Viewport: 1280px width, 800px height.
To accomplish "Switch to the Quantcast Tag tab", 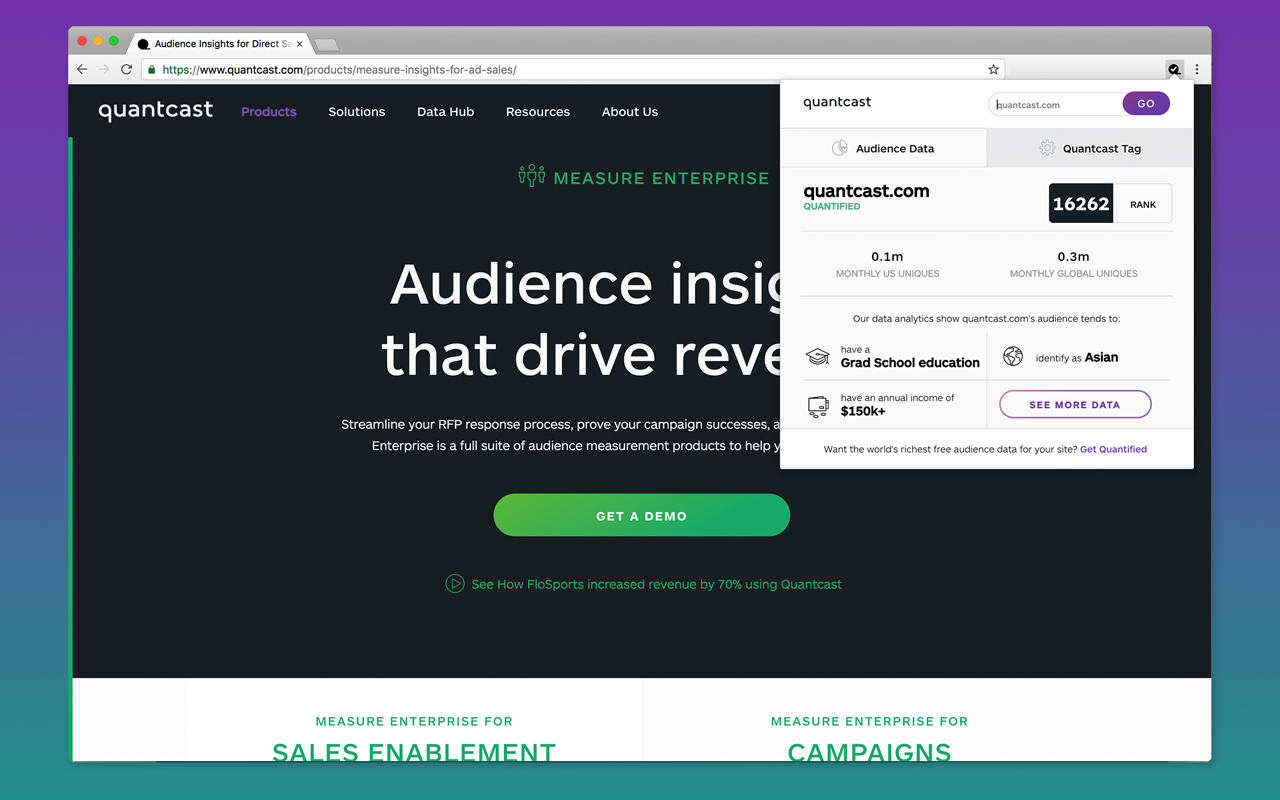I will 1090,148.
